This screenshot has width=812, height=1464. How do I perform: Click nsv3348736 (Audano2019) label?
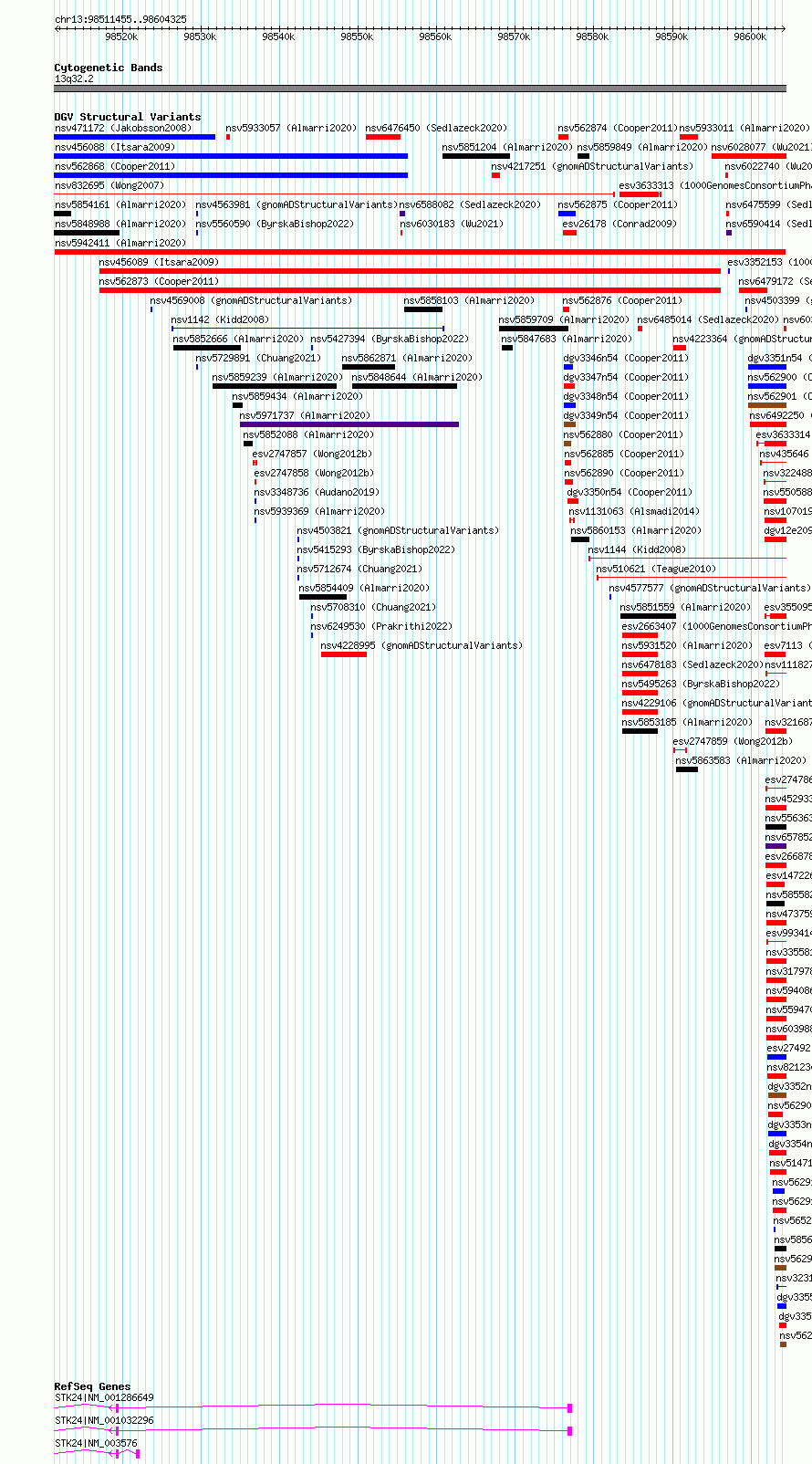(x=317, y=492)
